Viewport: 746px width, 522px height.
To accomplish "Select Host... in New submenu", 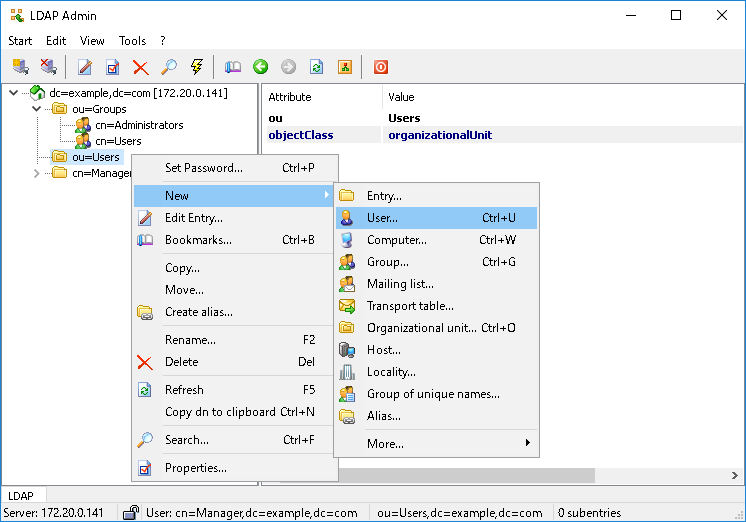I will pos(436,350).
